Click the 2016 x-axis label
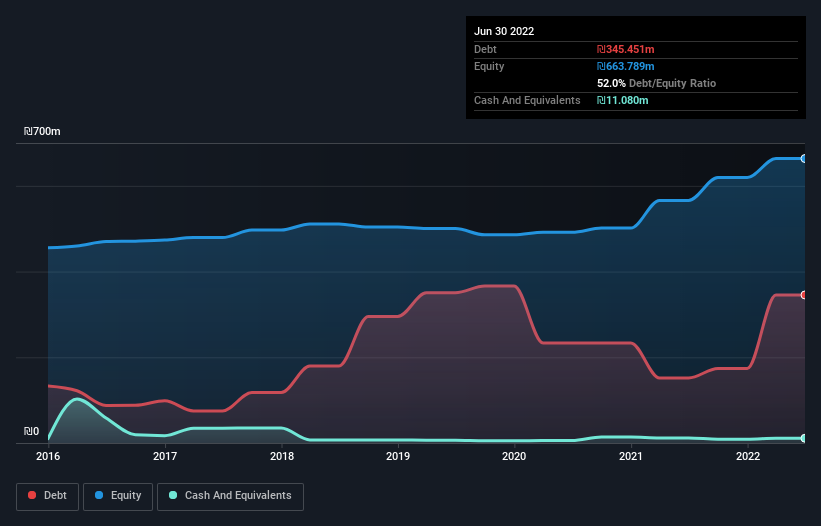The image size is (821, 526). click(48, 456)
